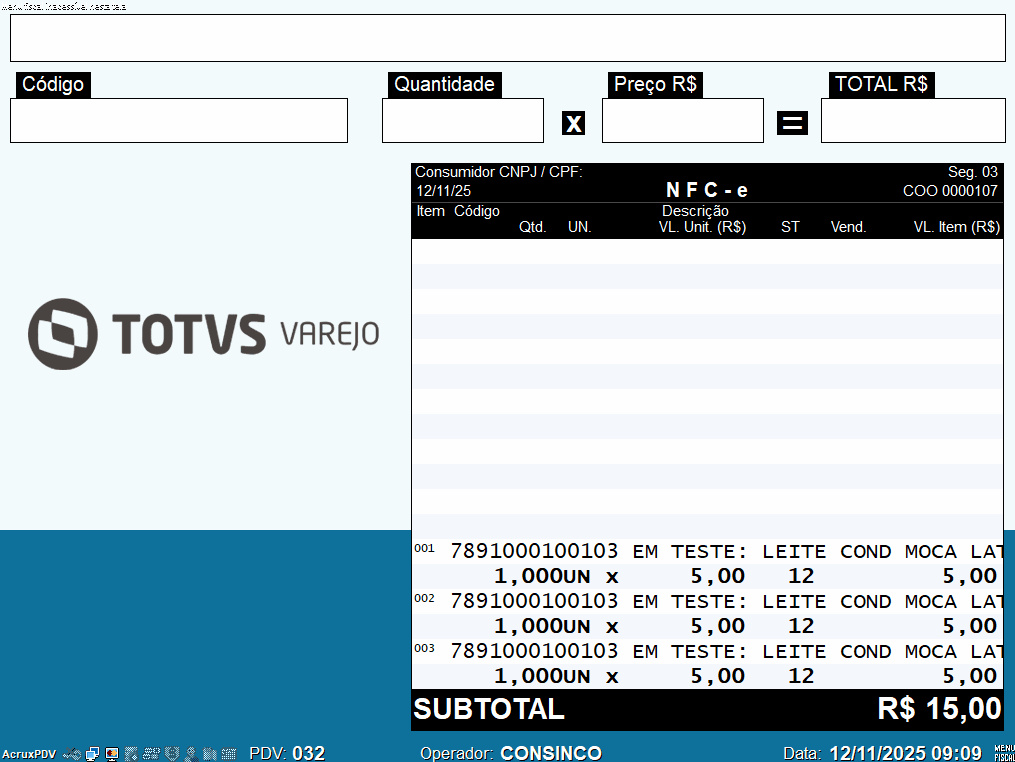
Task: Click item 001 description LEITE COND MOCA
Action: pos(859,552)
